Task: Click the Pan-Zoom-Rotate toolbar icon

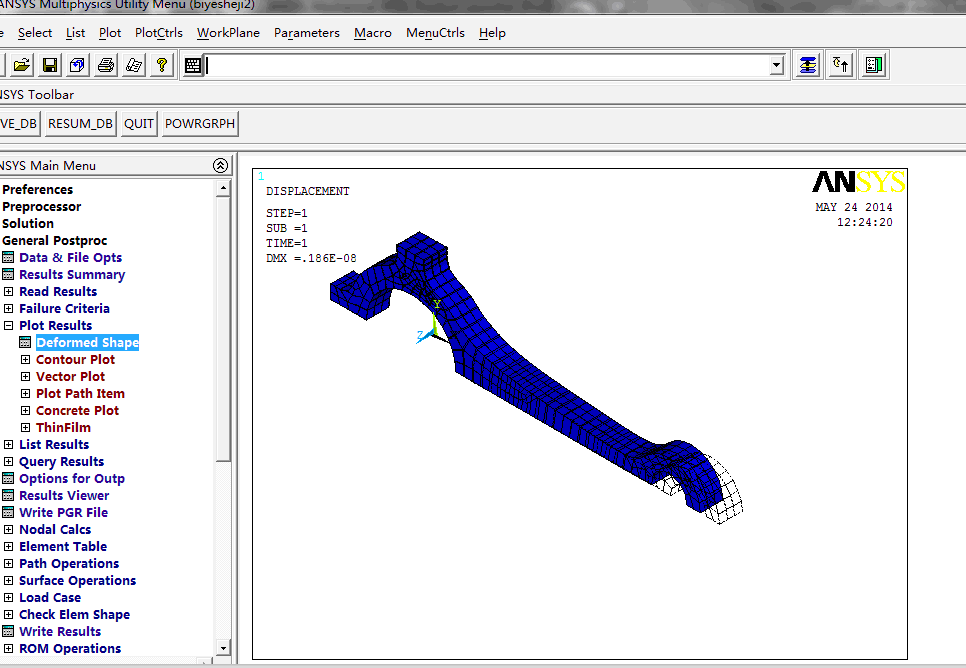Action: point(78,65)
